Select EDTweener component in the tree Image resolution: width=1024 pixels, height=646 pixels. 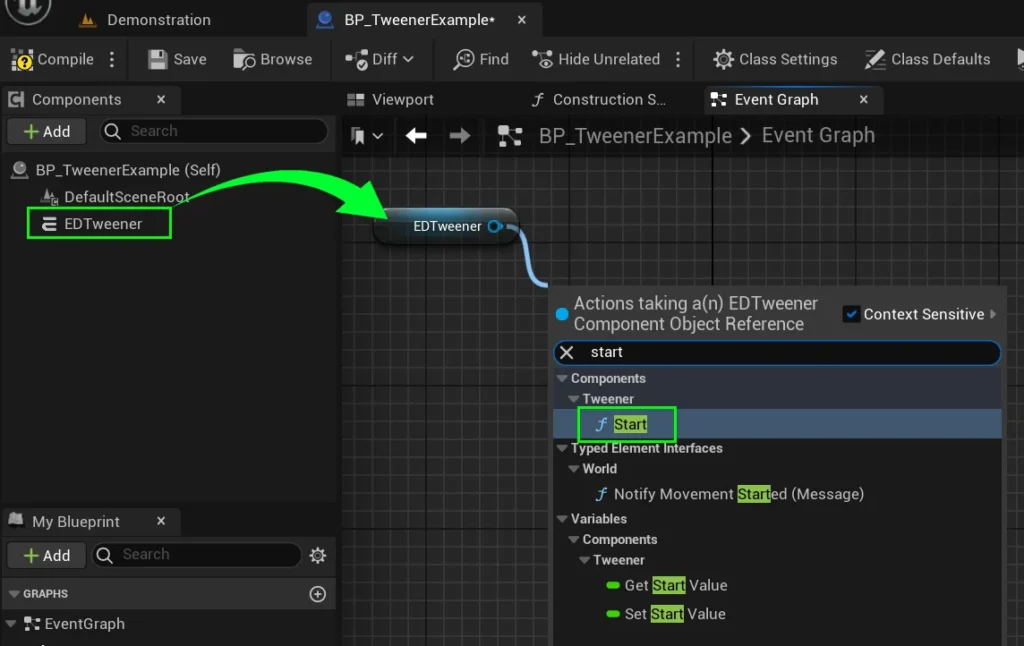coord(102,224)
